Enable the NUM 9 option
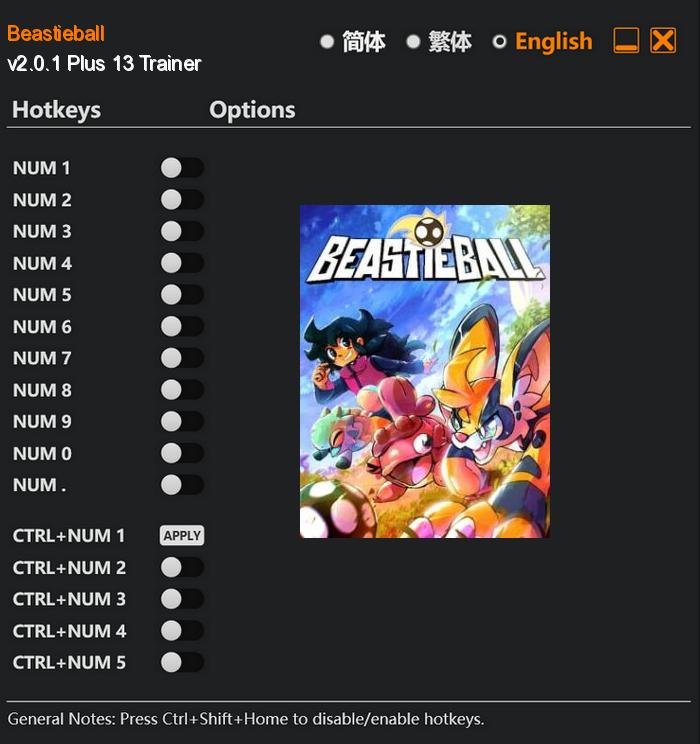Viewport: 700px width, 744px height. coord(182,421)
